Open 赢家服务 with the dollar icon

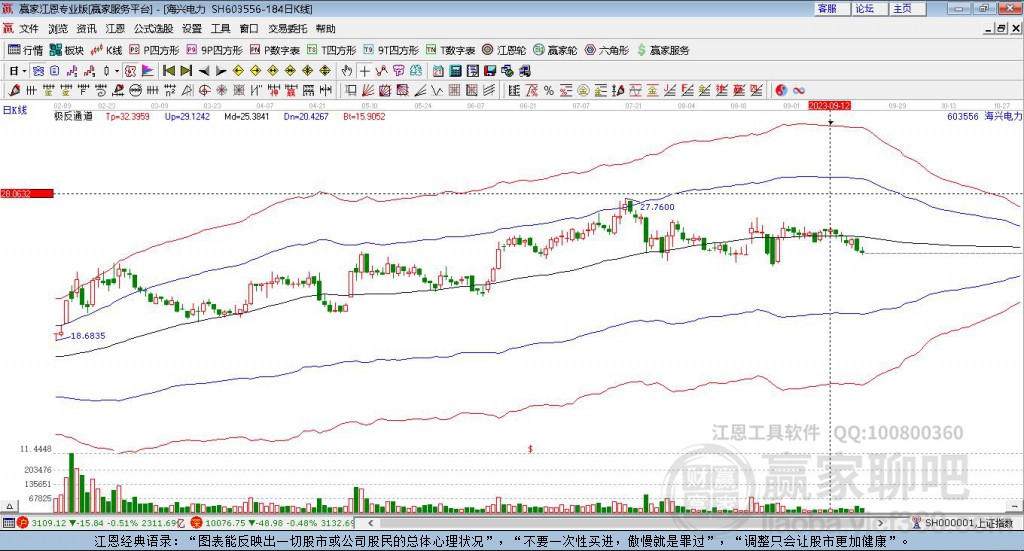pyautogui.click(x=663, y=50)
